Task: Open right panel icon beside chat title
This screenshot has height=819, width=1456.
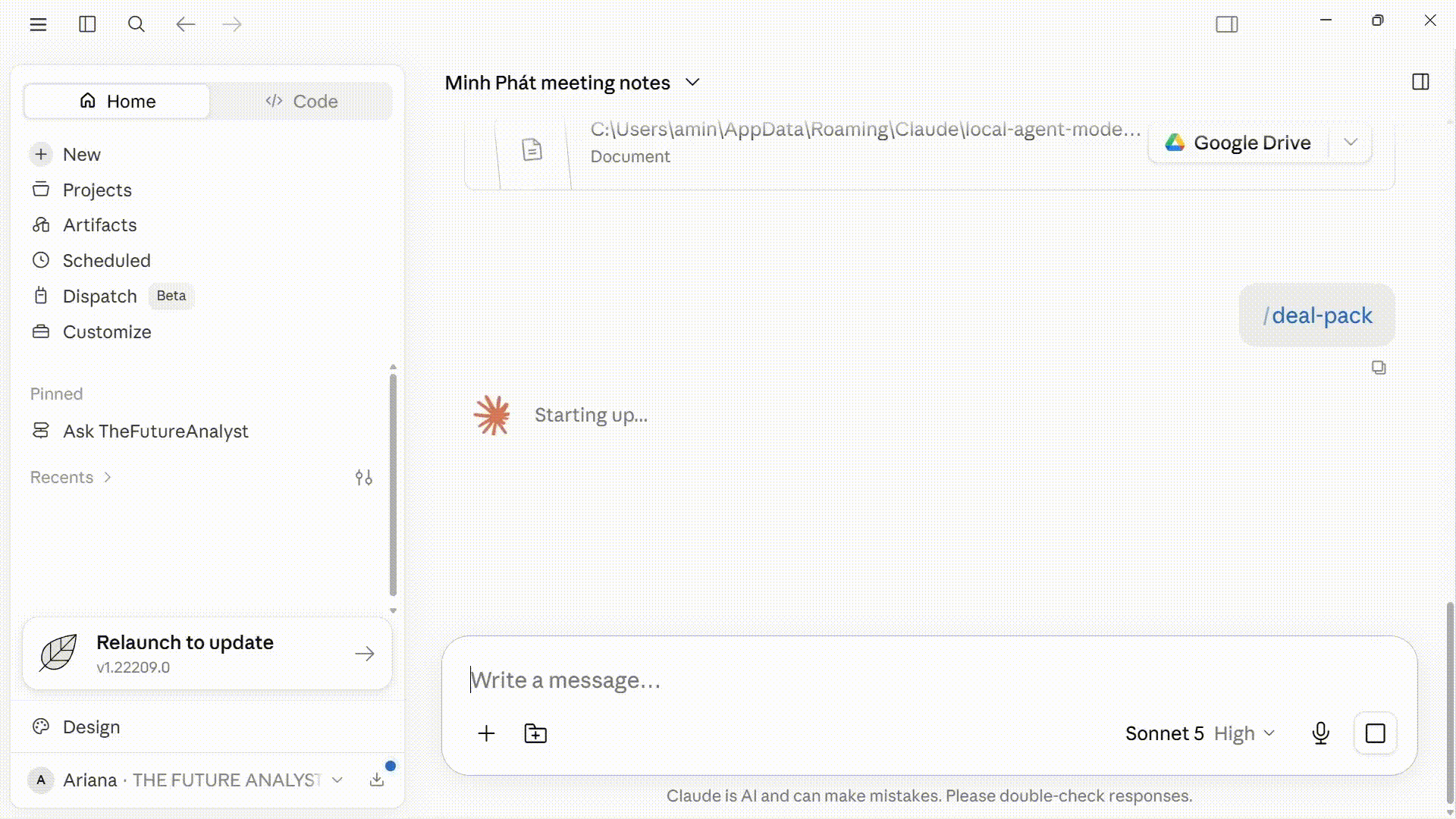Action: (x=1421, y=82)
